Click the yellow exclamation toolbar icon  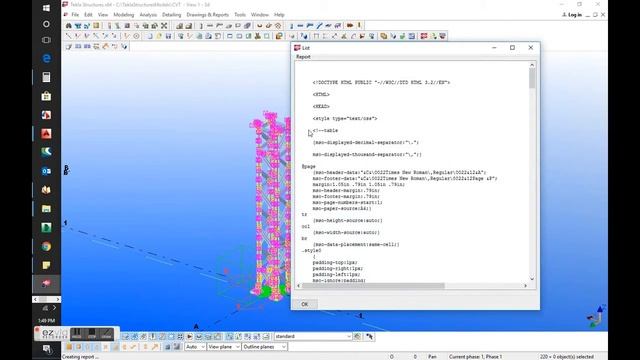click(359, 26)
